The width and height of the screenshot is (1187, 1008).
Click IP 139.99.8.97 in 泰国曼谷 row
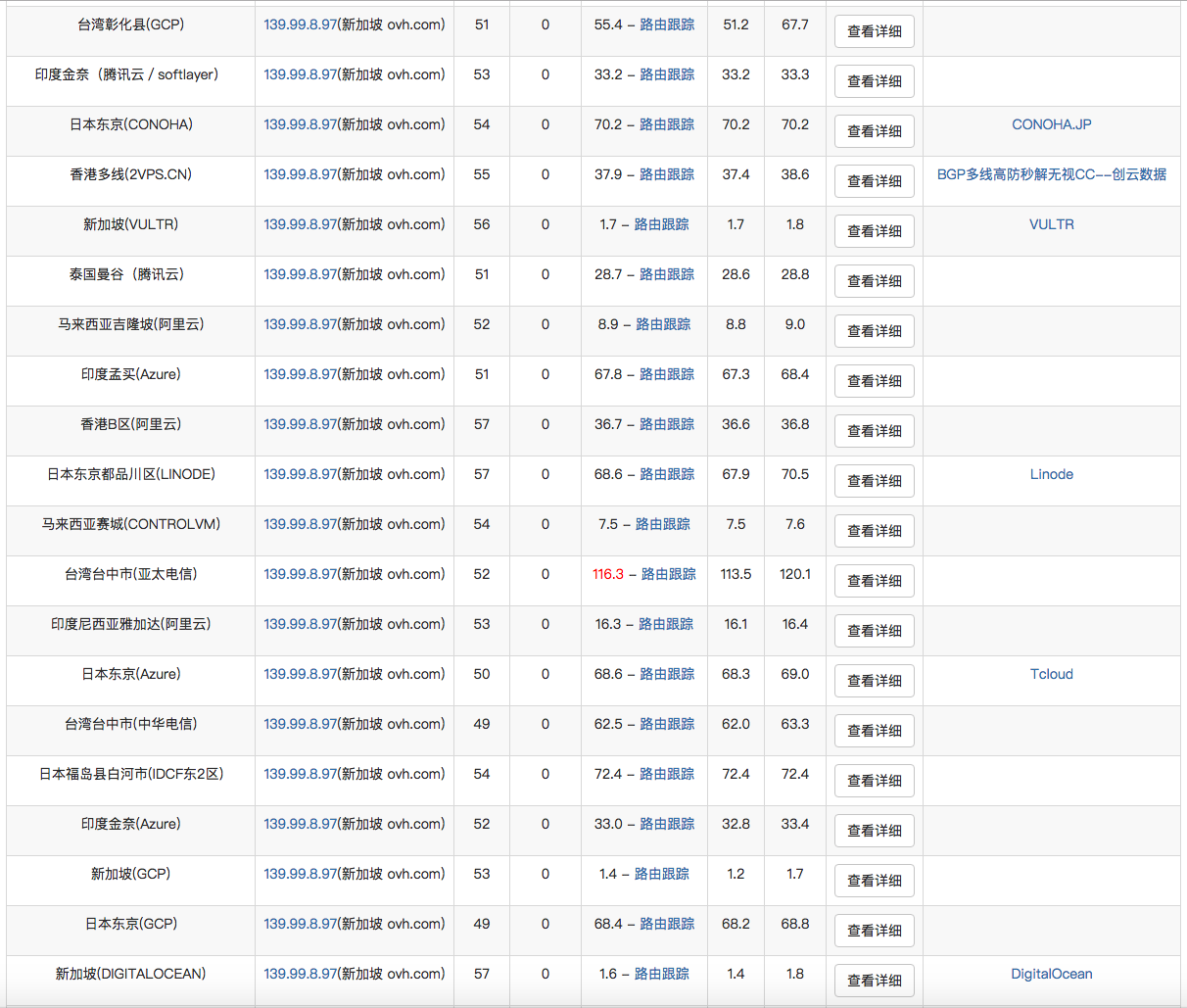click(x=300, y=274)
